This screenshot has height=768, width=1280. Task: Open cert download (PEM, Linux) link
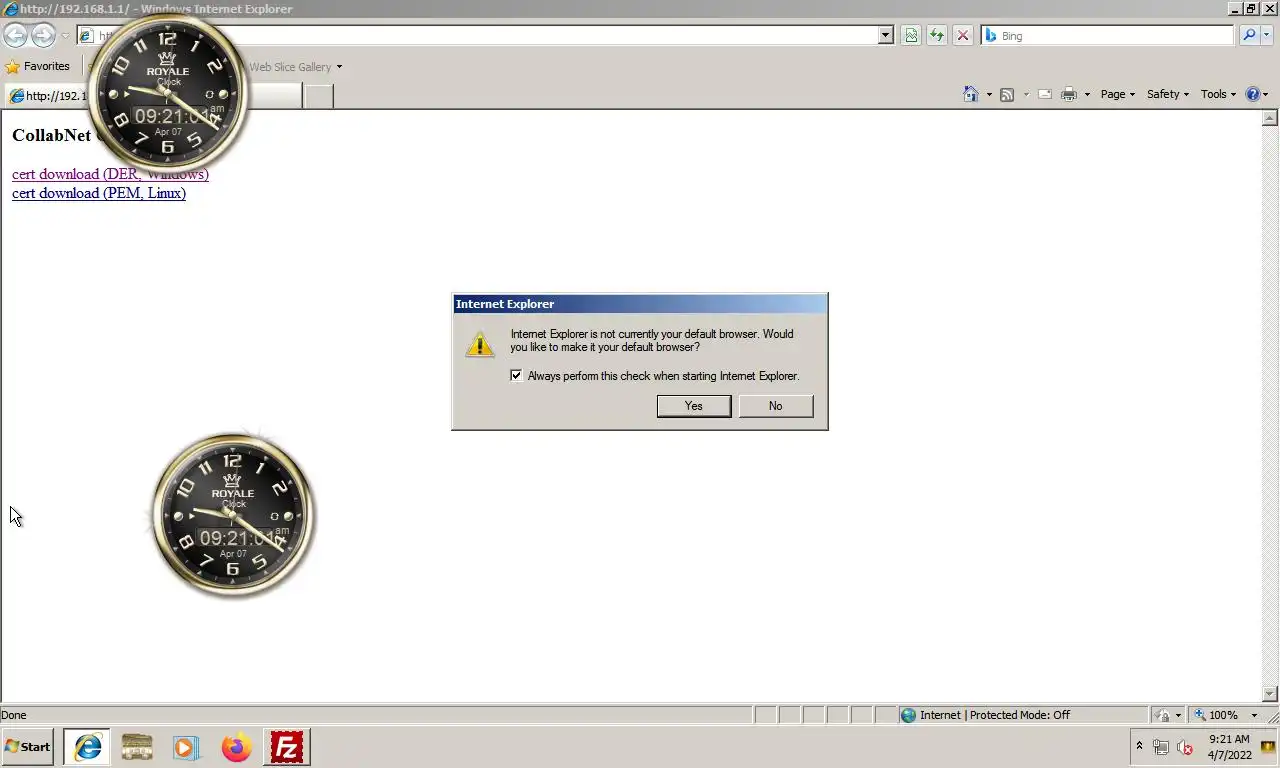[x=99, y=193]
